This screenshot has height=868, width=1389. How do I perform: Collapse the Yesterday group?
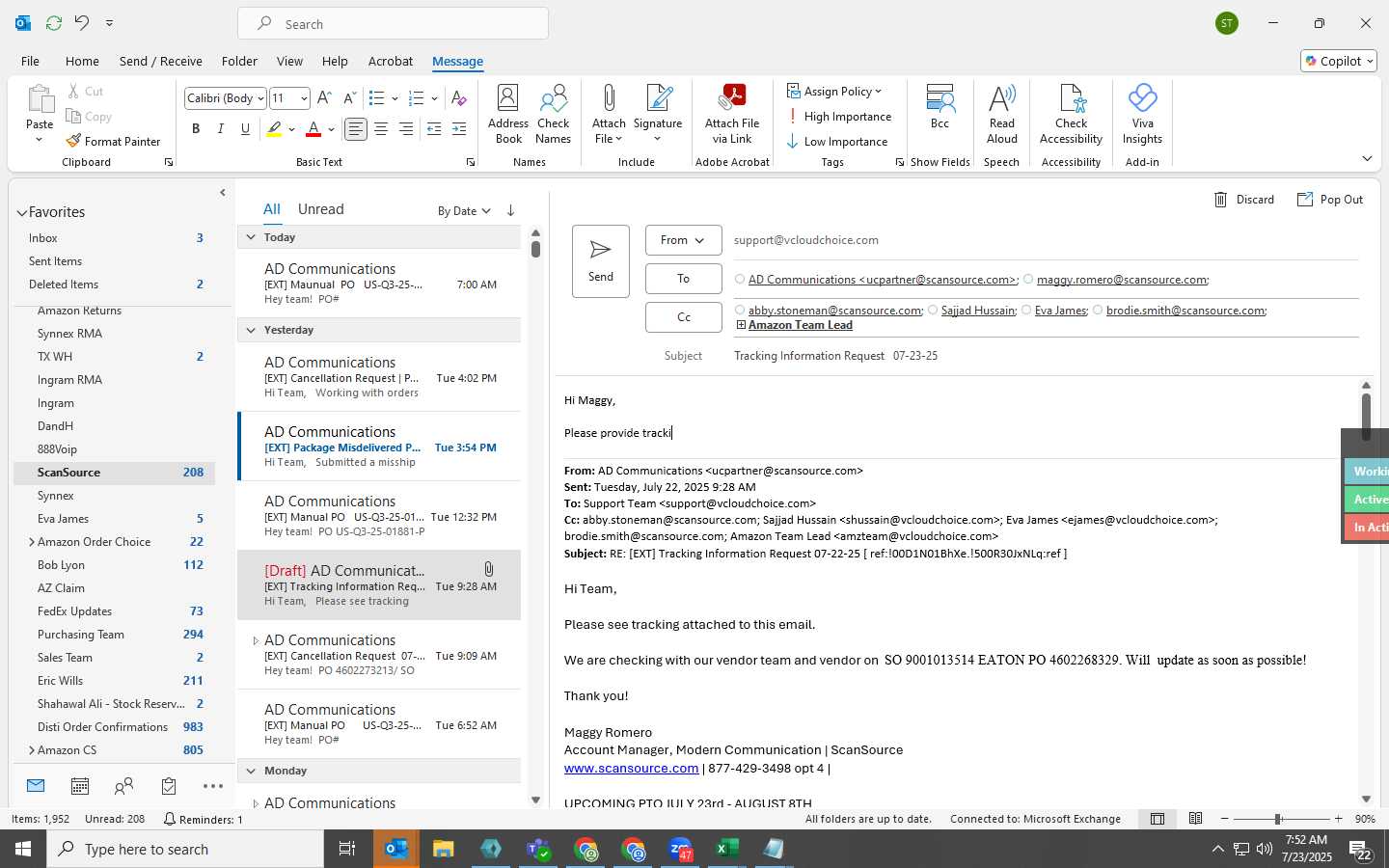251,330
